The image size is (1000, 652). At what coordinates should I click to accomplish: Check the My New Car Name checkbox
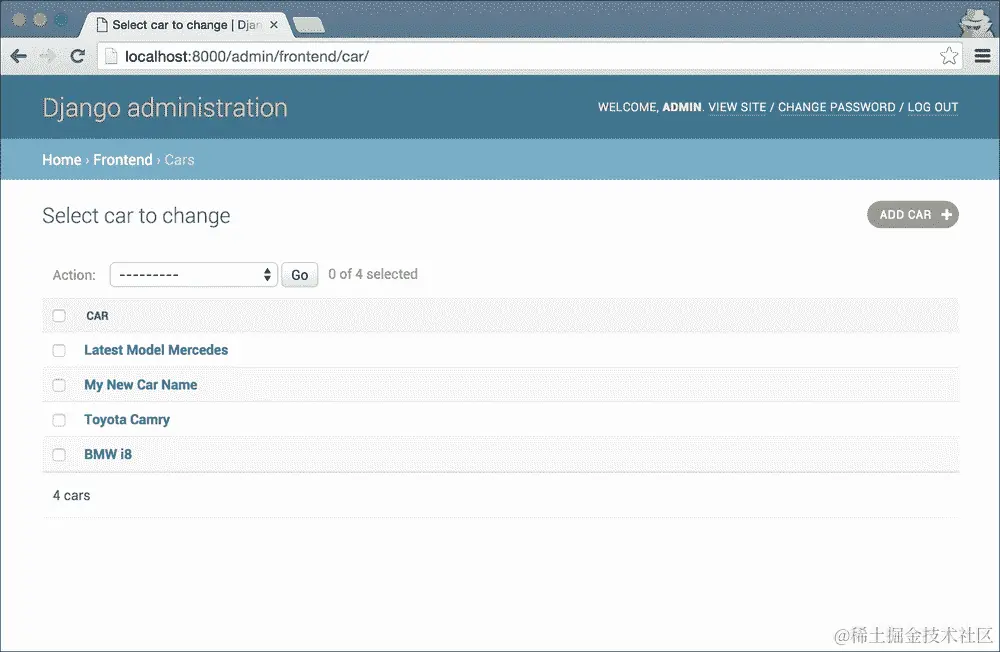pyautogui.click(x=59, y=385)
